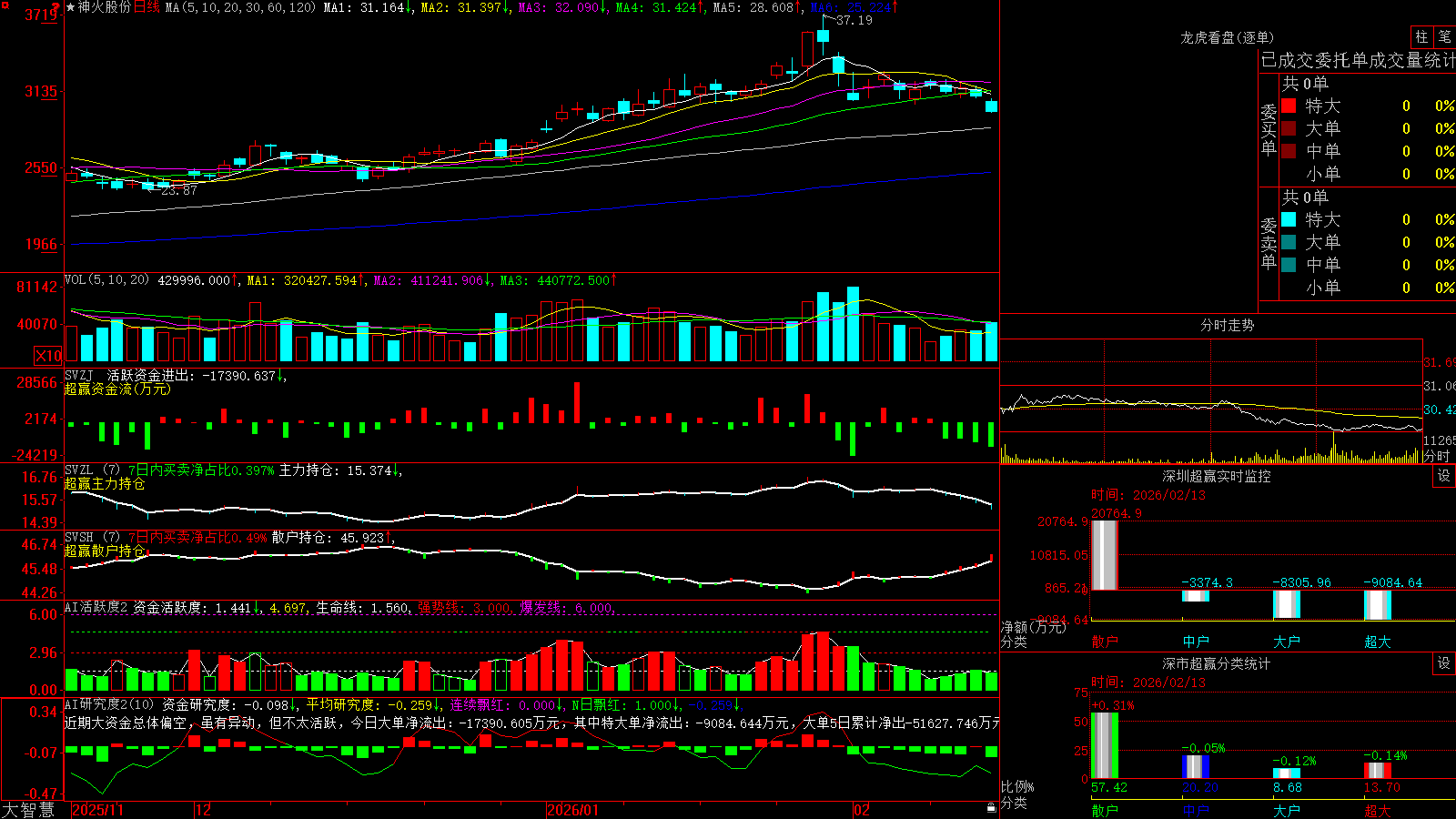
Task: Click the 时间: 2026/02/13 in 实时监控
Action: point(1148,495)
